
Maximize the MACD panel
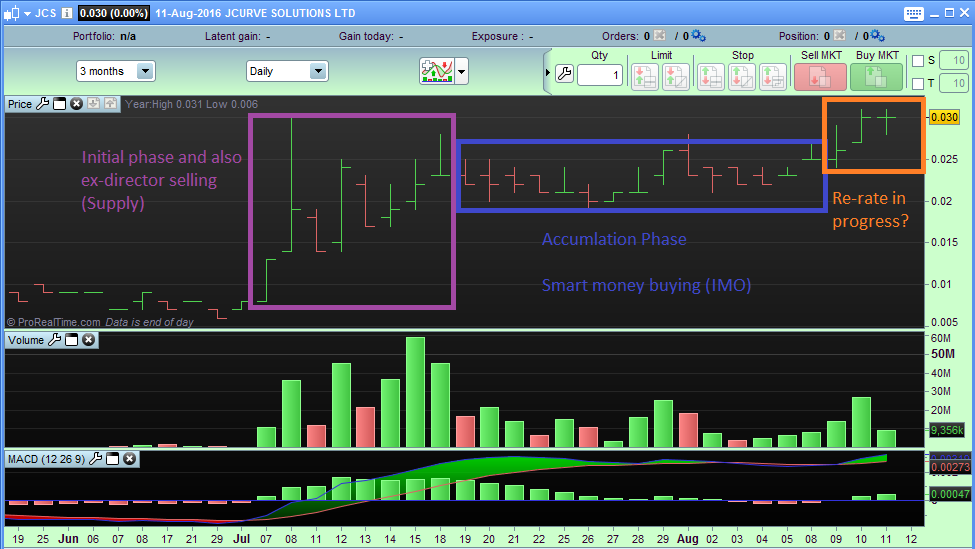(113, 459)
